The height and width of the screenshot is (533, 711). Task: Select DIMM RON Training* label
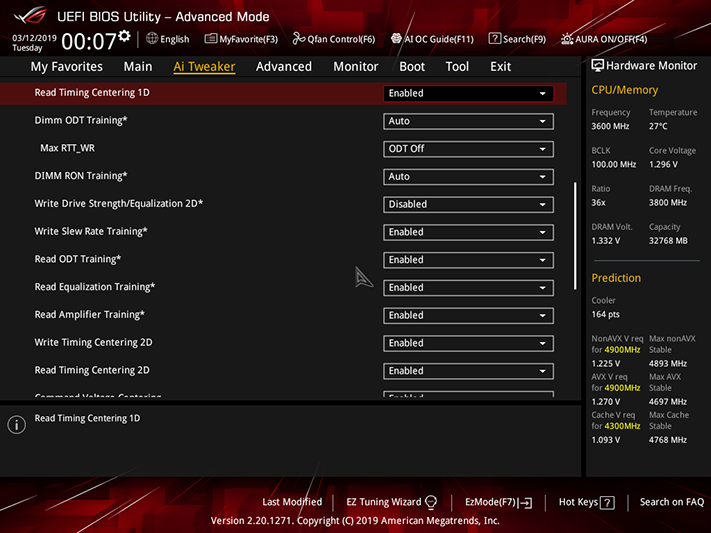point(81,176)
